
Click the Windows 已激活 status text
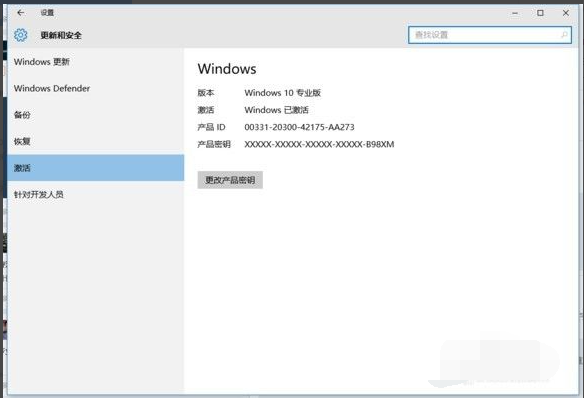[x=276, y=110]
